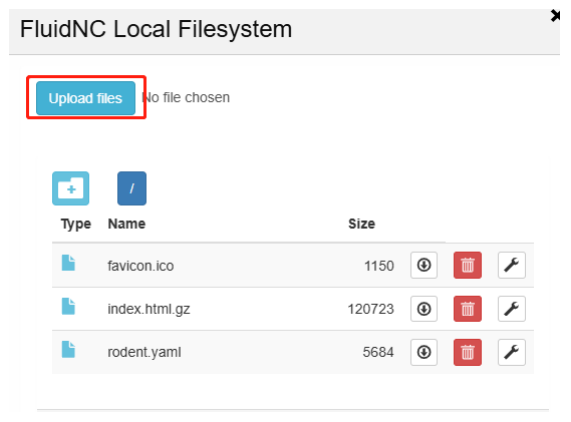Go to the root directory slash button
This screenshot has width=571, height=422.
coord(132,188)
